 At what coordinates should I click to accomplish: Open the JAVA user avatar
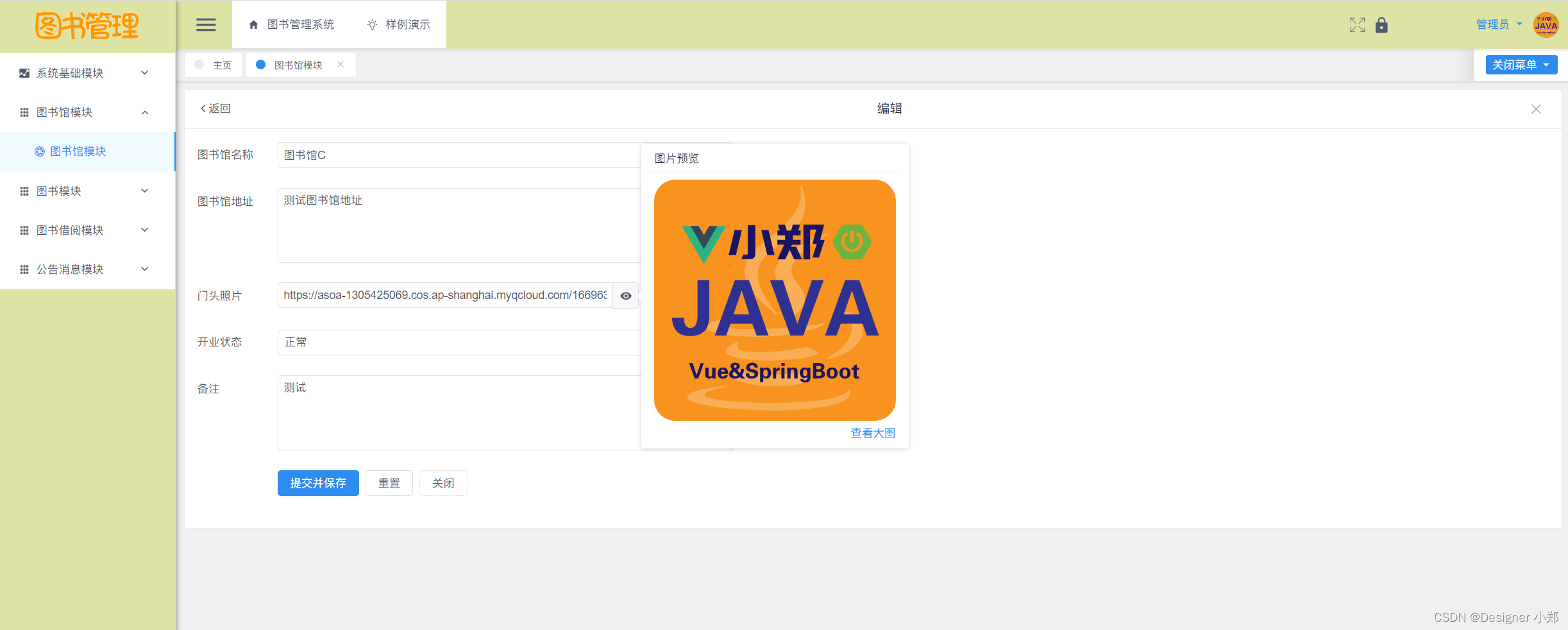1546,25
